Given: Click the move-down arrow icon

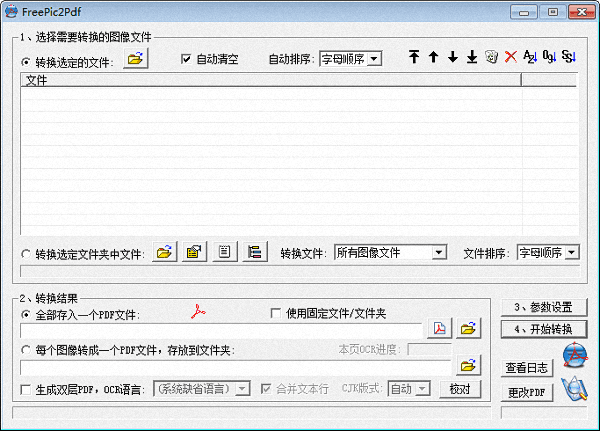Looking at the screenshot, I should click(x=453, y=58).
